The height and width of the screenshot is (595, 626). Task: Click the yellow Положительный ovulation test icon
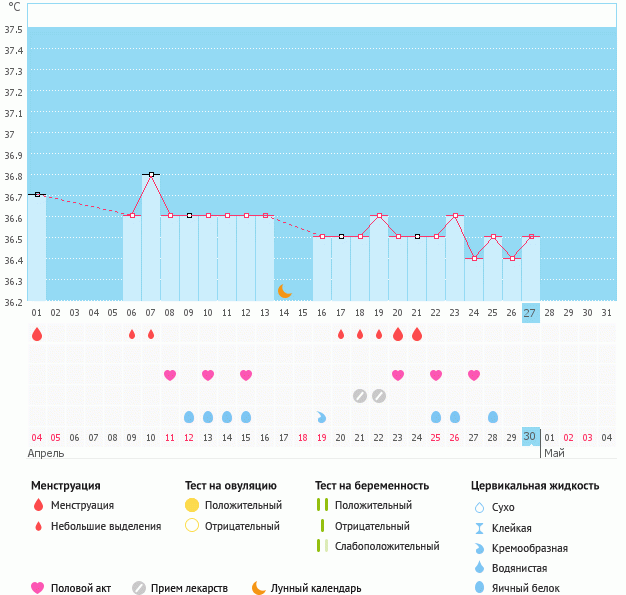pyautogui.click(x=192, y=505)
